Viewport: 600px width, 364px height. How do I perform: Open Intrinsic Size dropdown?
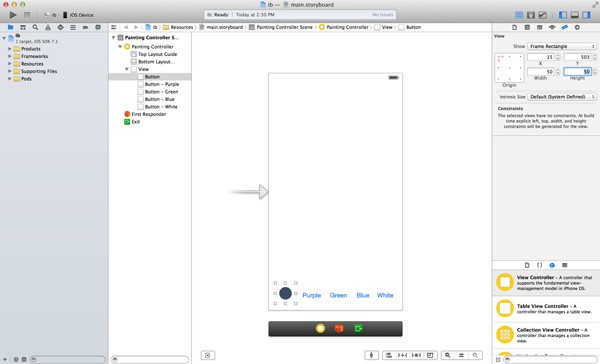[562, 97]
